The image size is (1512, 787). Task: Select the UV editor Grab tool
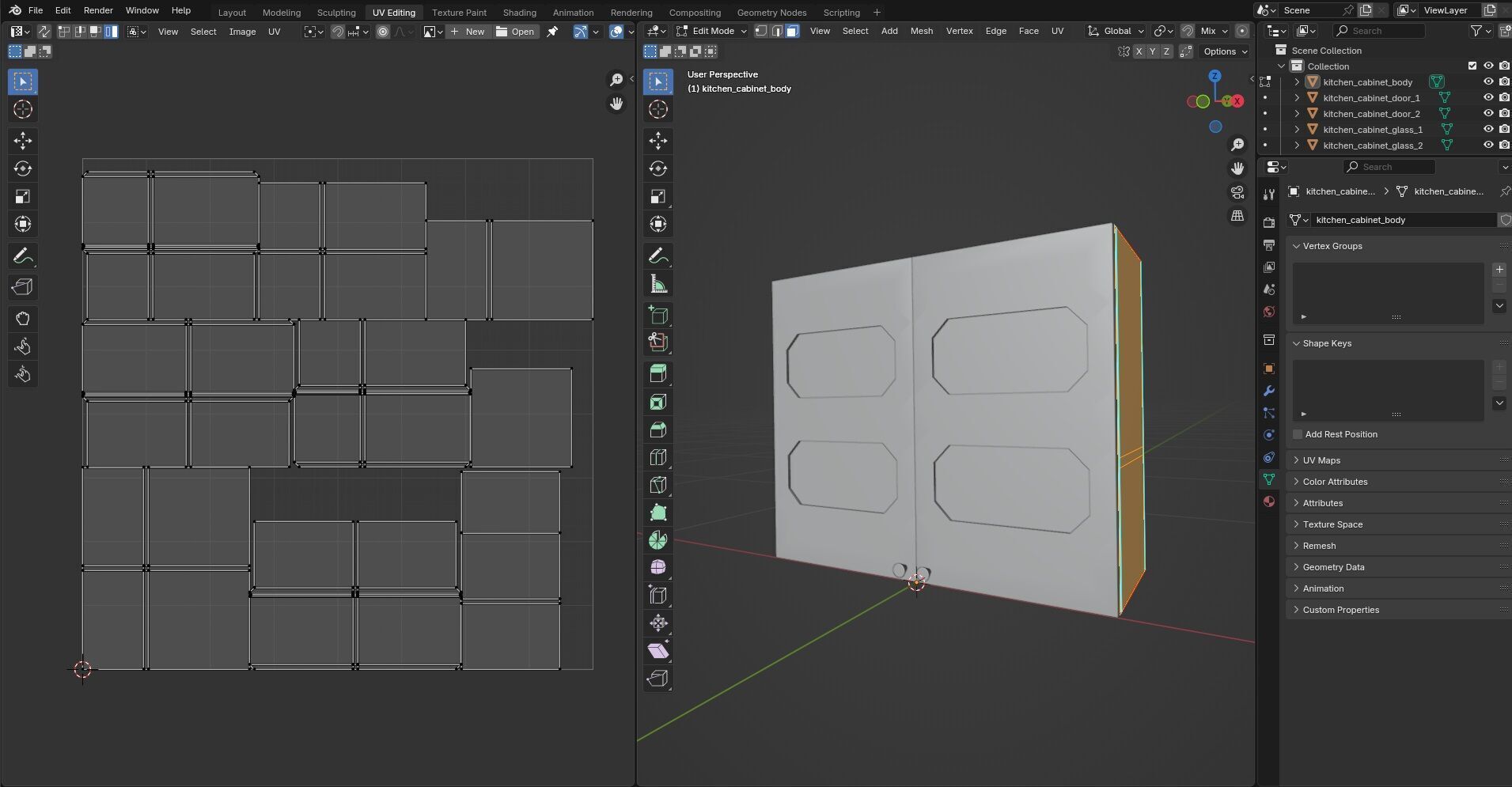(x=22, y=319)
